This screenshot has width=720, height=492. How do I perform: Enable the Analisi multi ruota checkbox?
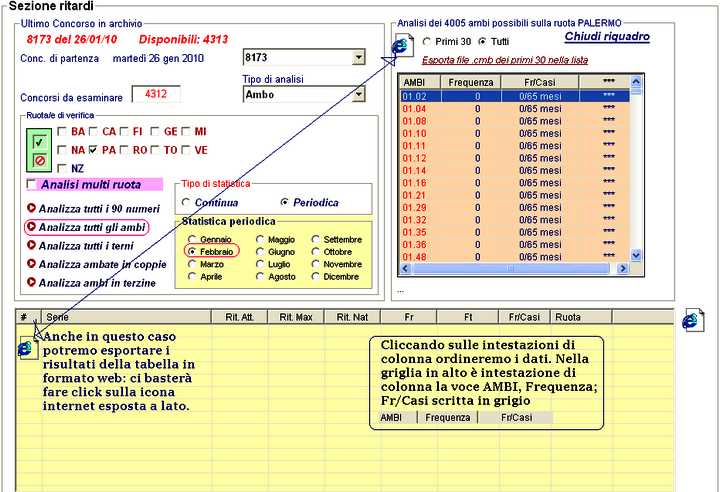point(32,185)
